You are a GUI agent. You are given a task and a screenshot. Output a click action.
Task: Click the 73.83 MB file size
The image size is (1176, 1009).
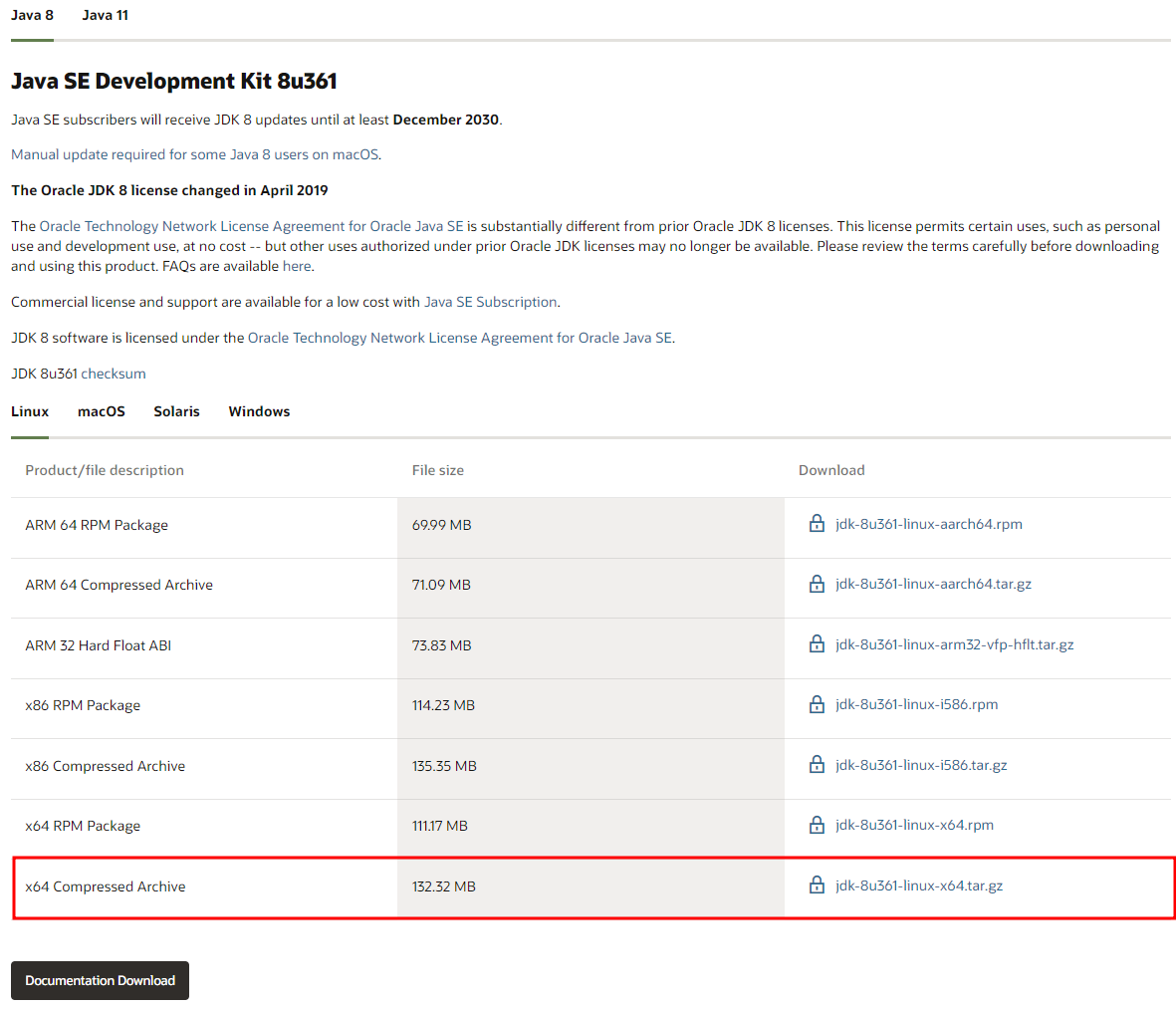441,645
